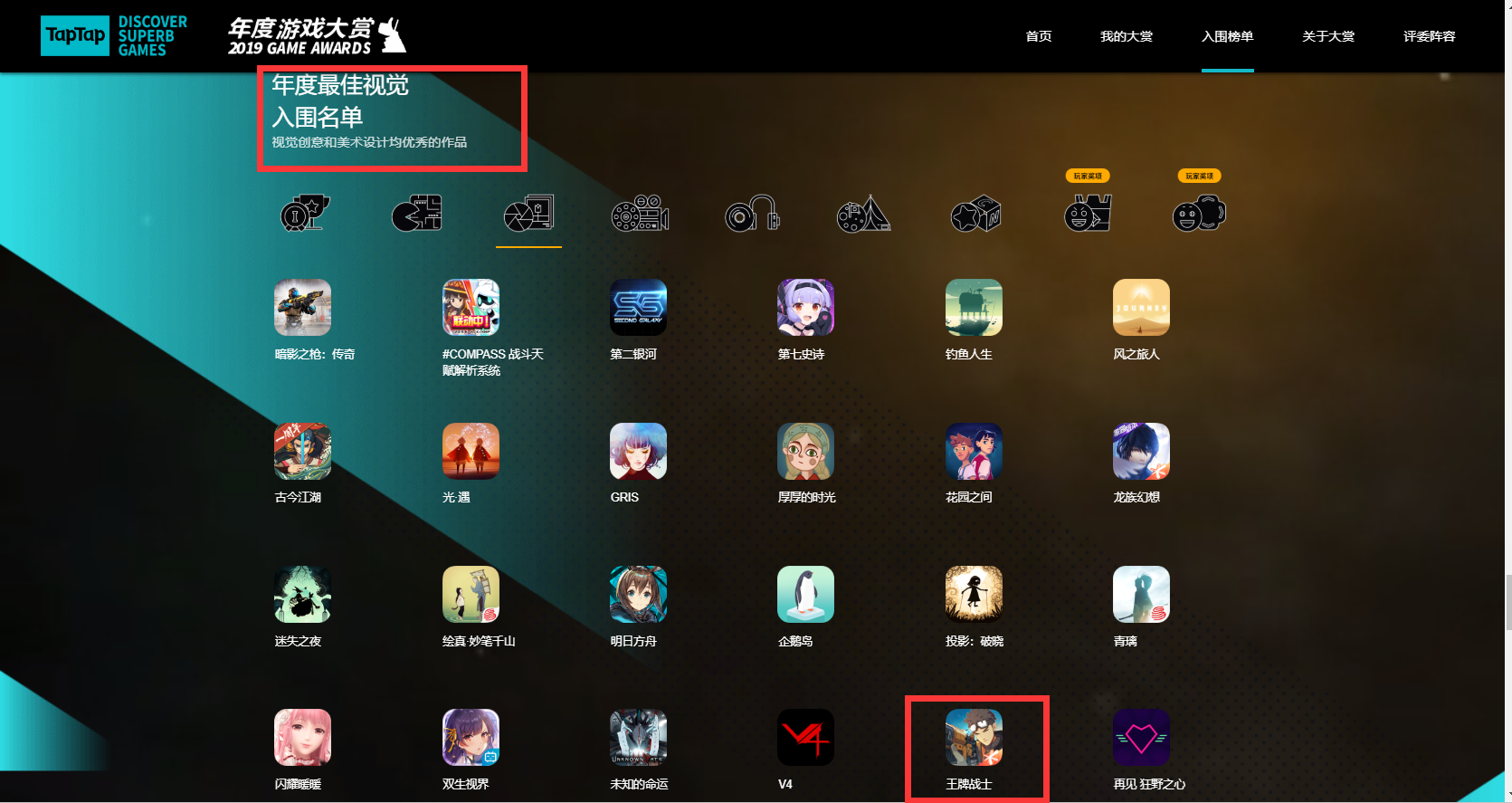The width and height of the screenshot is (1512, 803).
Task: Click the 明日方舟 title text
Action: [x=633, y=641]
